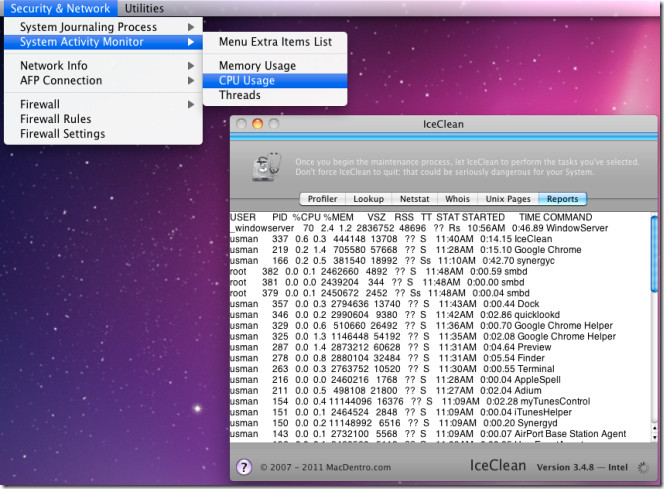Switch to the Profiler tab
The width and height of the screenshot is (664, 489).
tap(323, 199)
